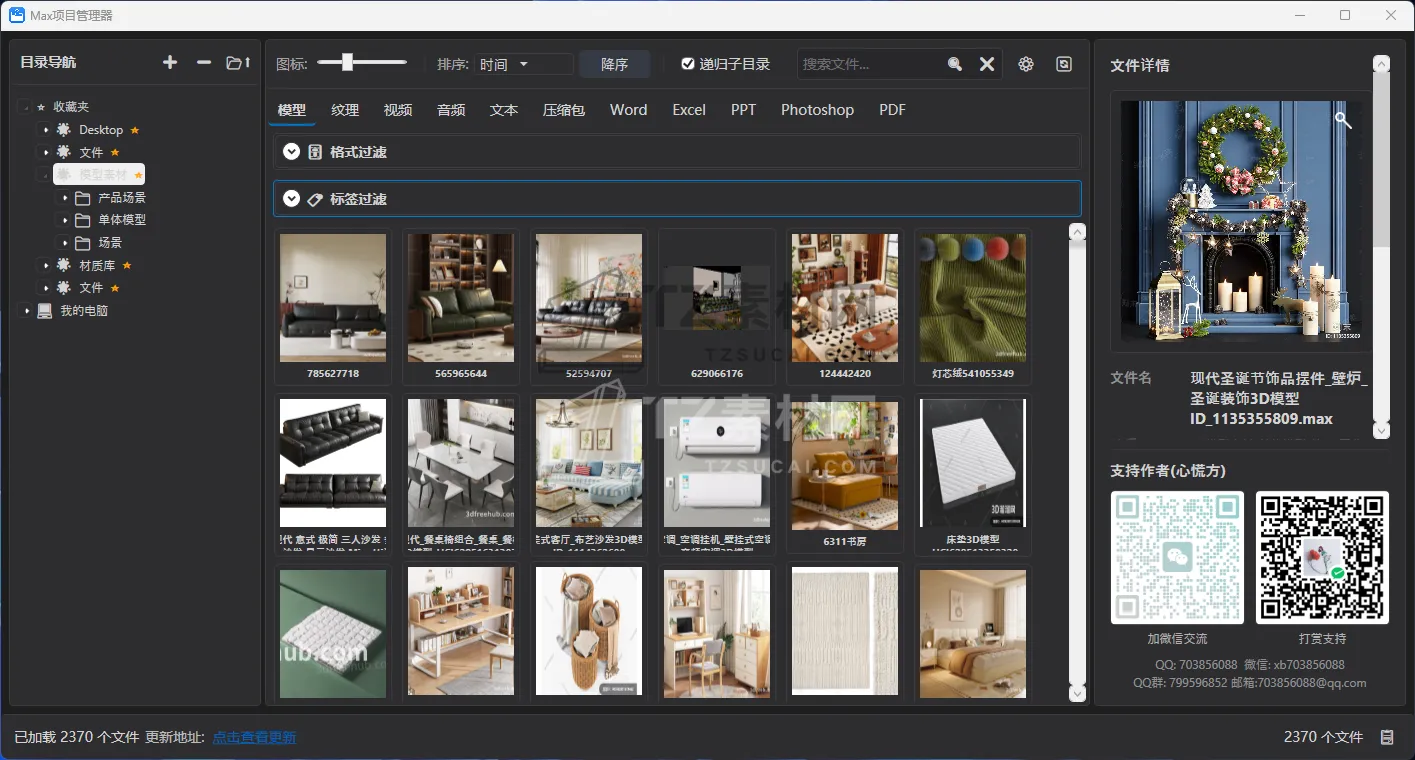This screenshot has height=760, width=1415.
Task: Click the plus icon in directory navigation
Action: coord(170,63)
